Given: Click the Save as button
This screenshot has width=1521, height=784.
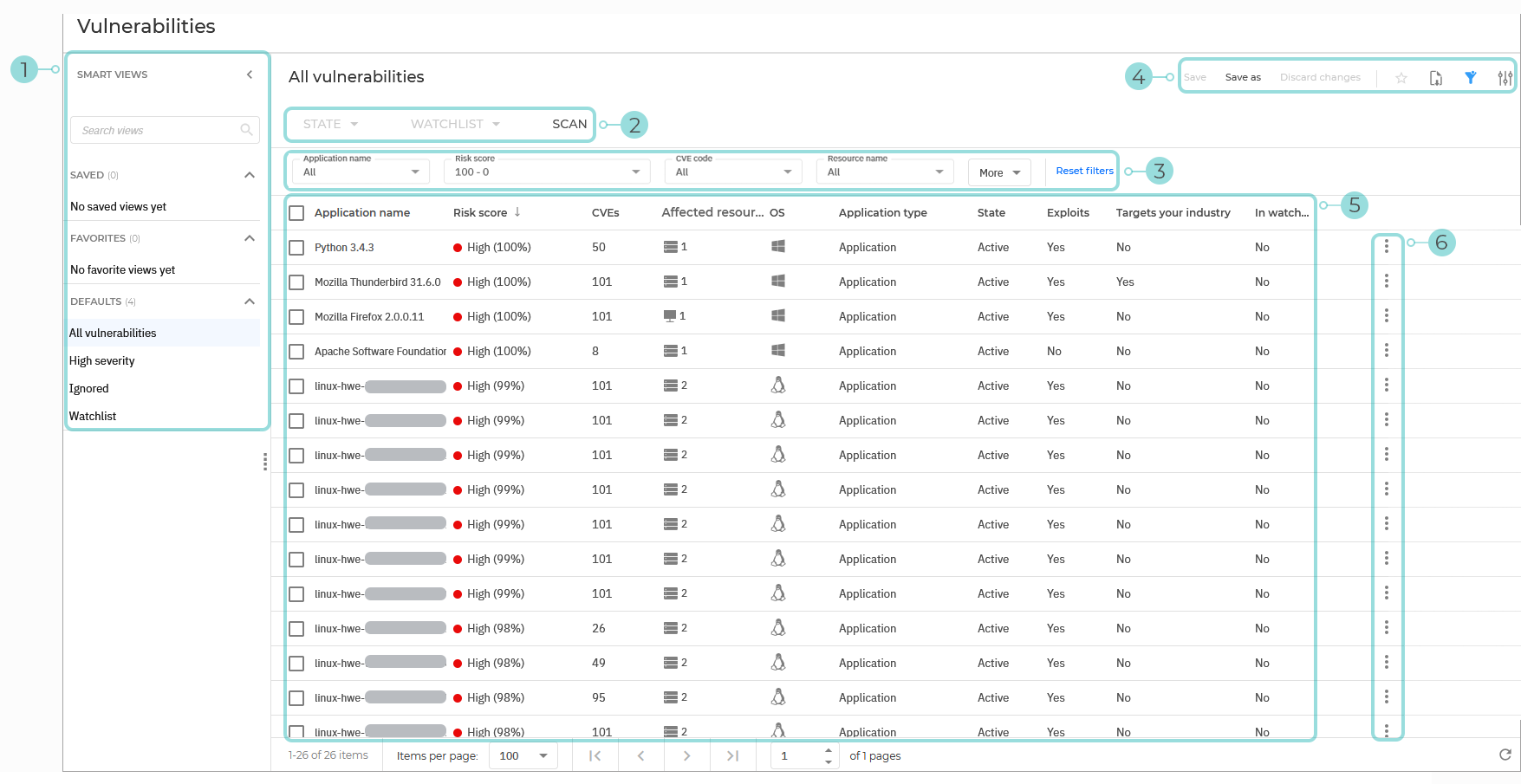Looking at the screenshot, I should (x=1242, y=77).
